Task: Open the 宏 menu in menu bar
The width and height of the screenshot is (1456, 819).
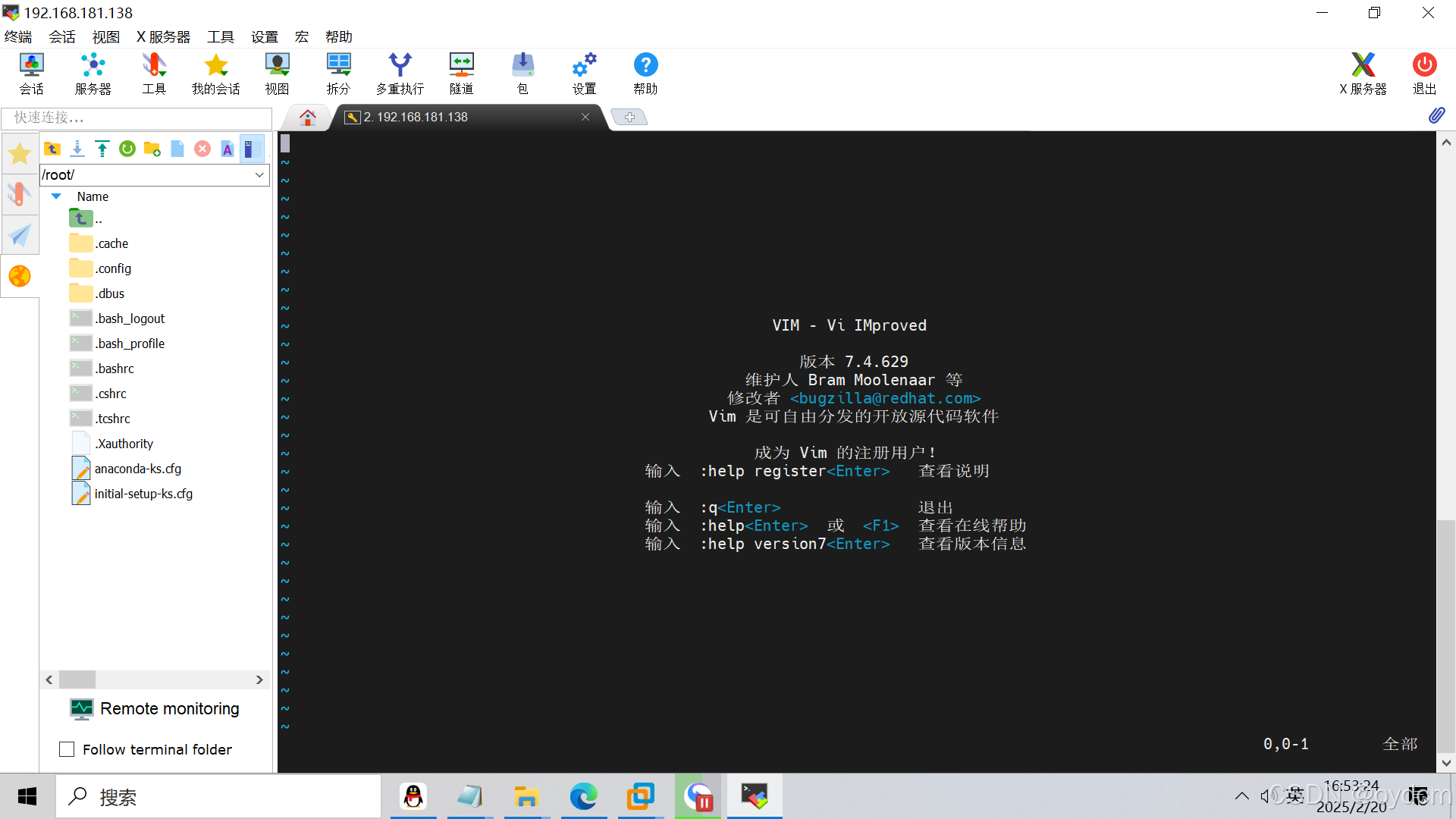Action: pyautogui.click(x=302, y=36)
